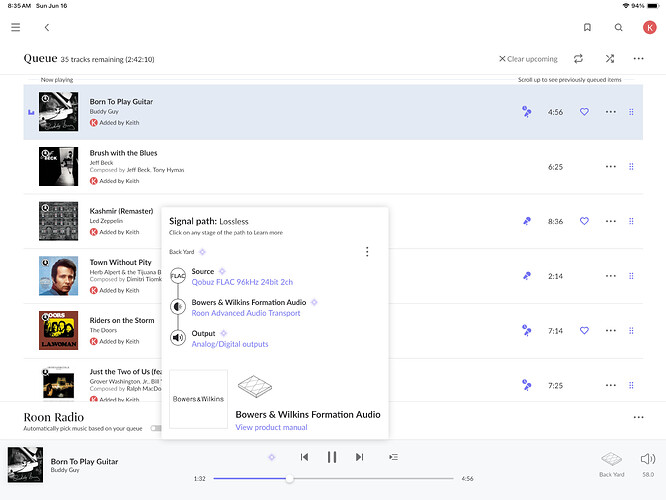The height and width of the screenshot is (500, 666).
Task: Click the Jeff Beck artist name
Action: 101,163
